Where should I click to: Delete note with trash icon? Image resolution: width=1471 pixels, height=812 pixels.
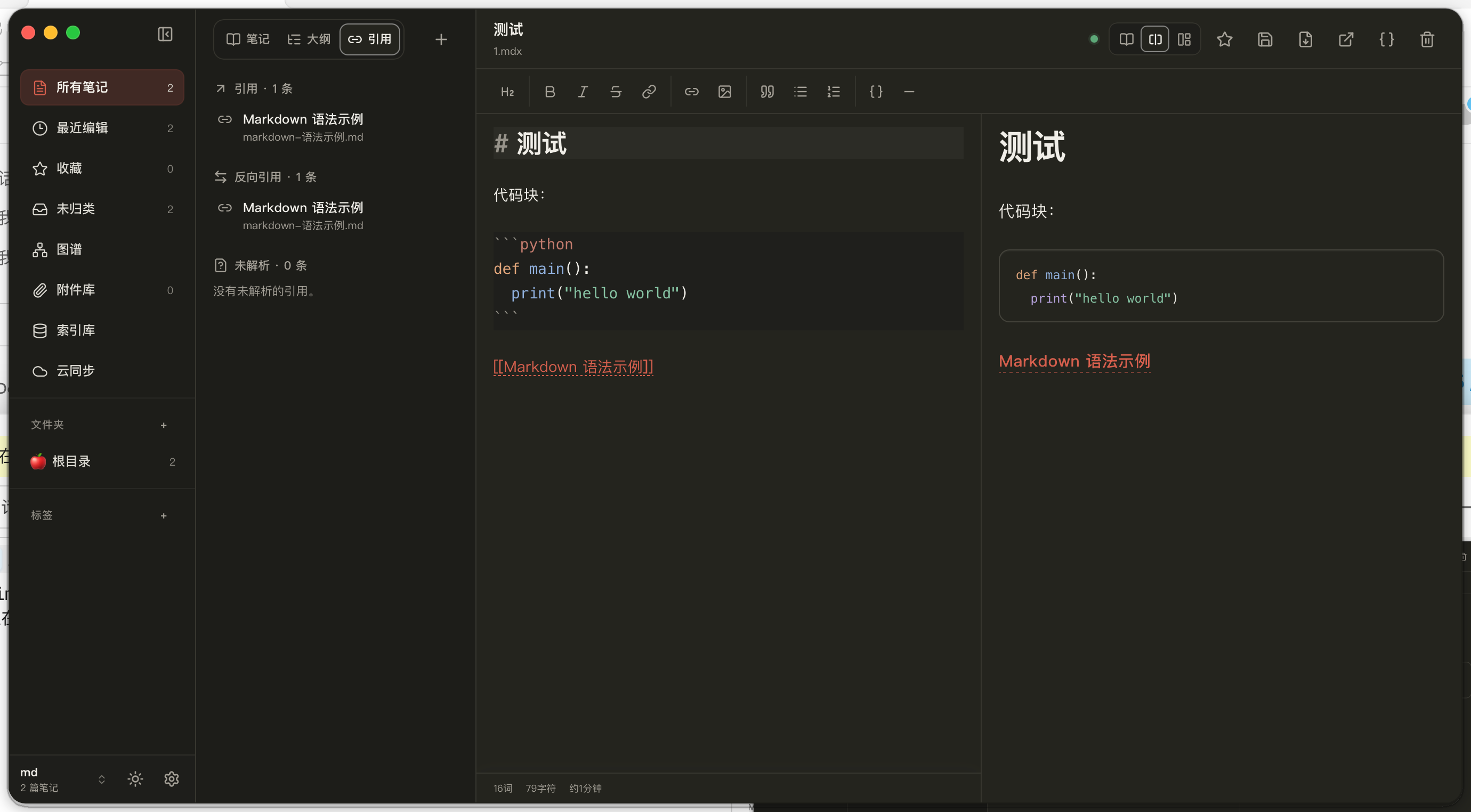[1427, 39]
